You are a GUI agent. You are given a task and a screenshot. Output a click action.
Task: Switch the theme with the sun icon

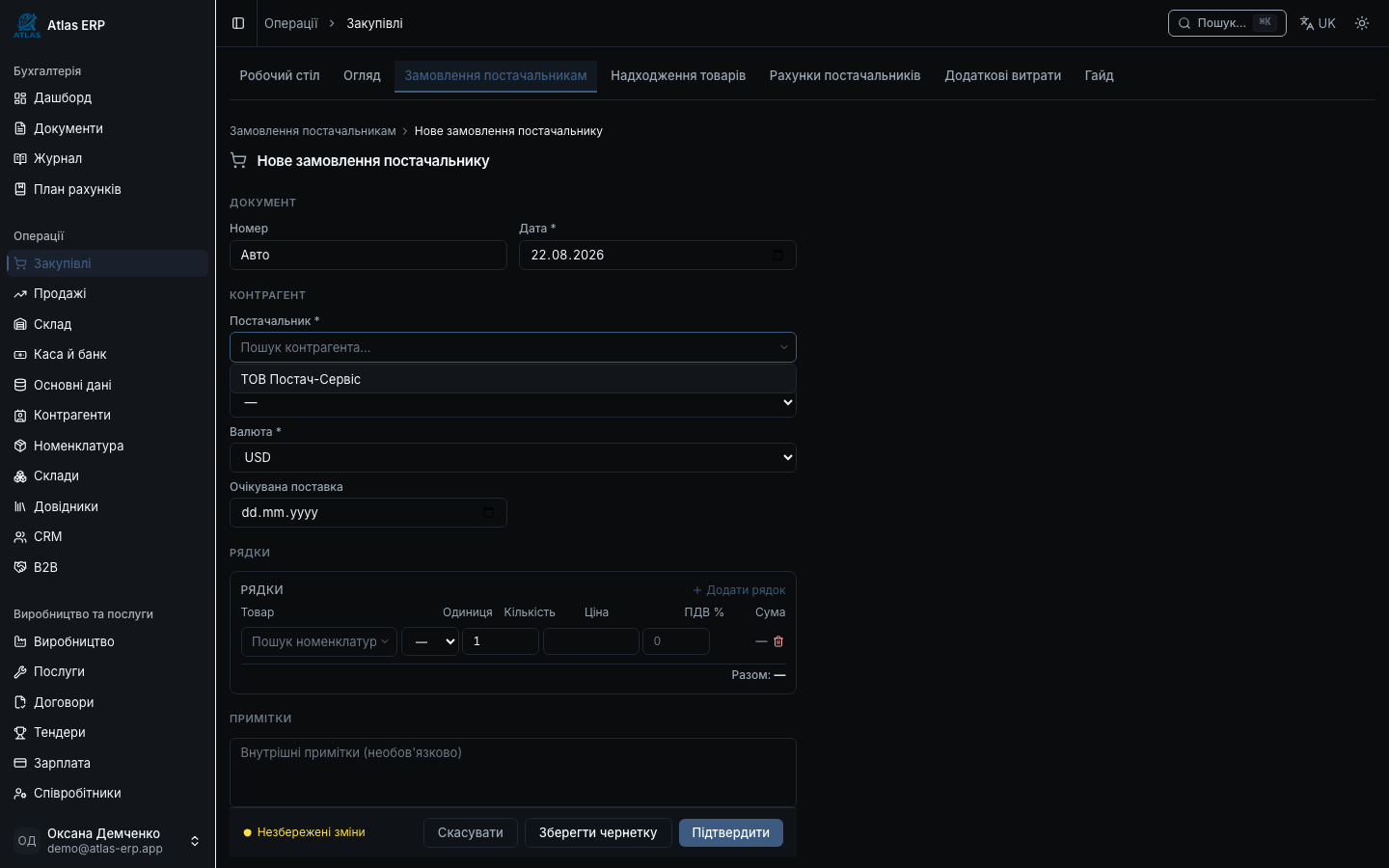click(1362, 23)
